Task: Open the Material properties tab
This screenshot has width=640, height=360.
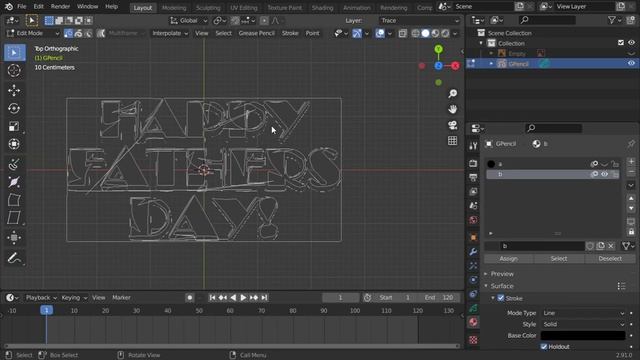Action: coord(473,322)
